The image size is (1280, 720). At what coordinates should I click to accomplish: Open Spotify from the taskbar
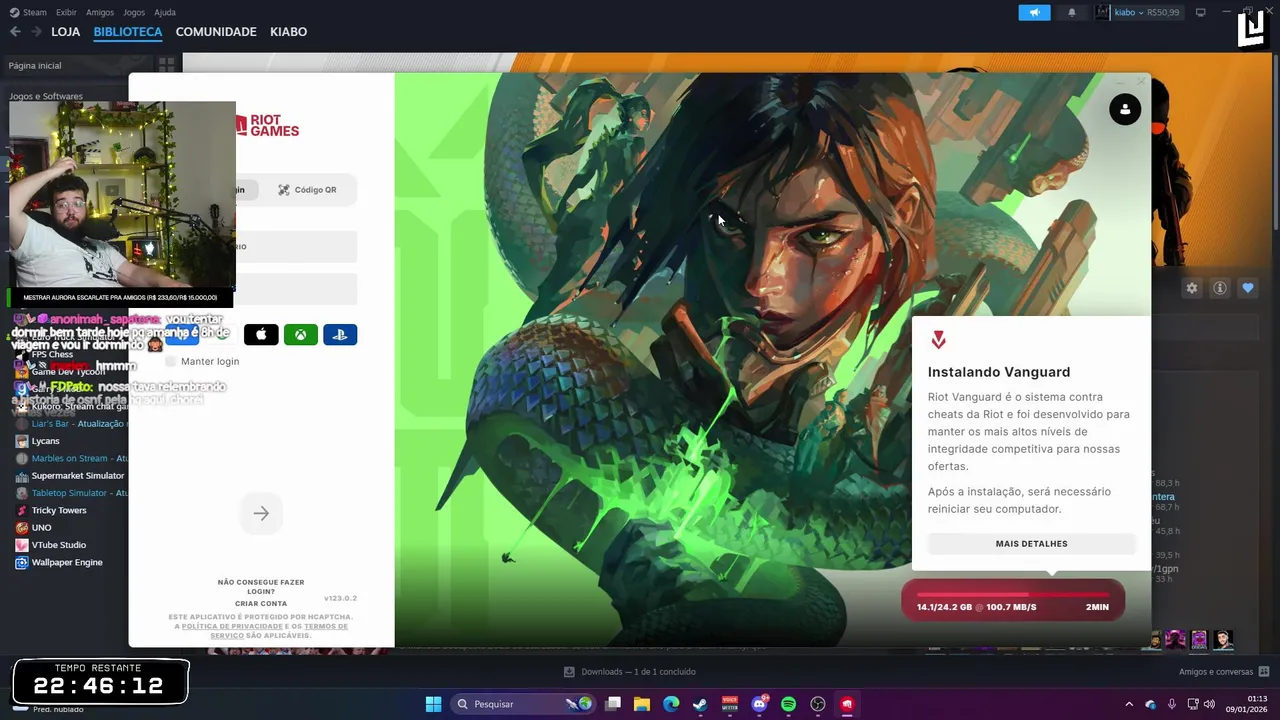(788, 704)
